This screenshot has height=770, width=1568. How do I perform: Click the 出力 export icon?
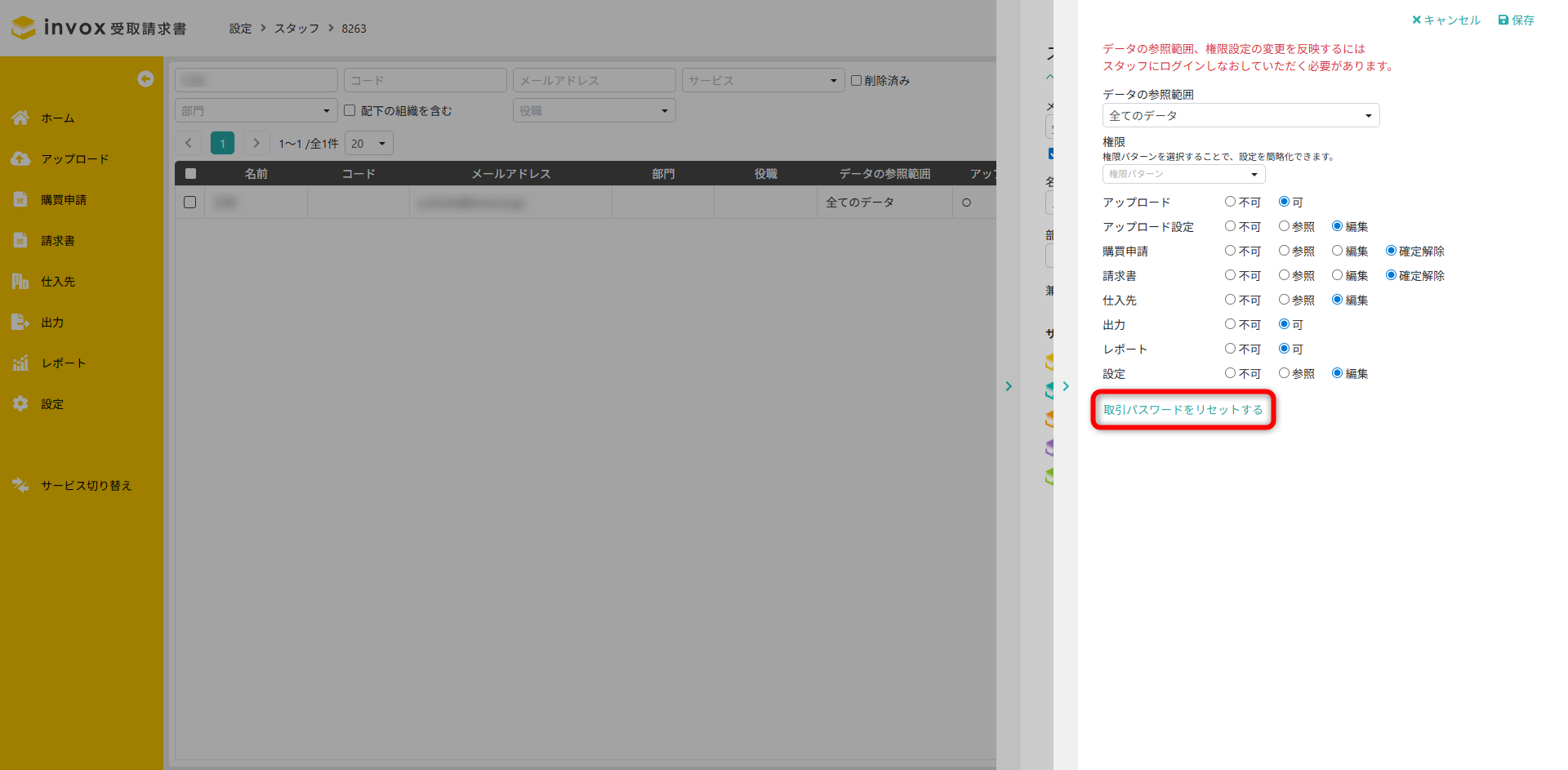click(20, 323)
